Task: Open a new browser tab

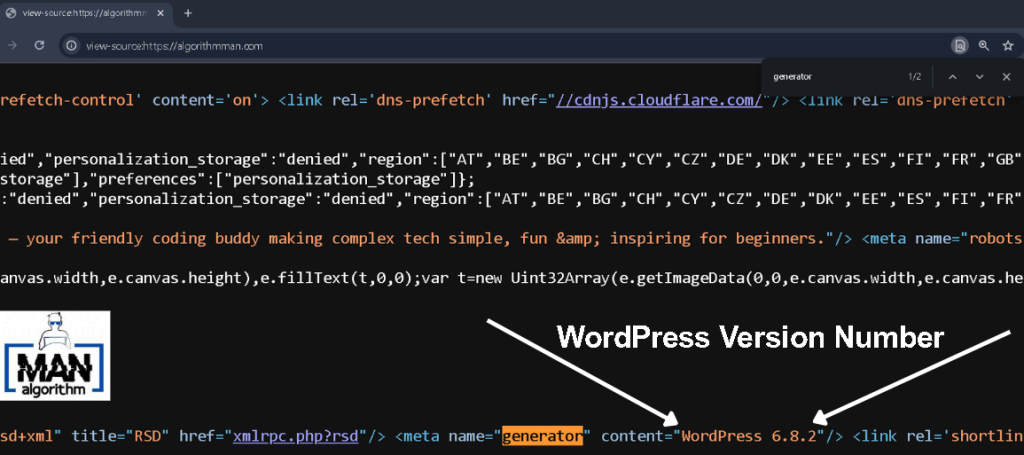Action: coord(188,13)
